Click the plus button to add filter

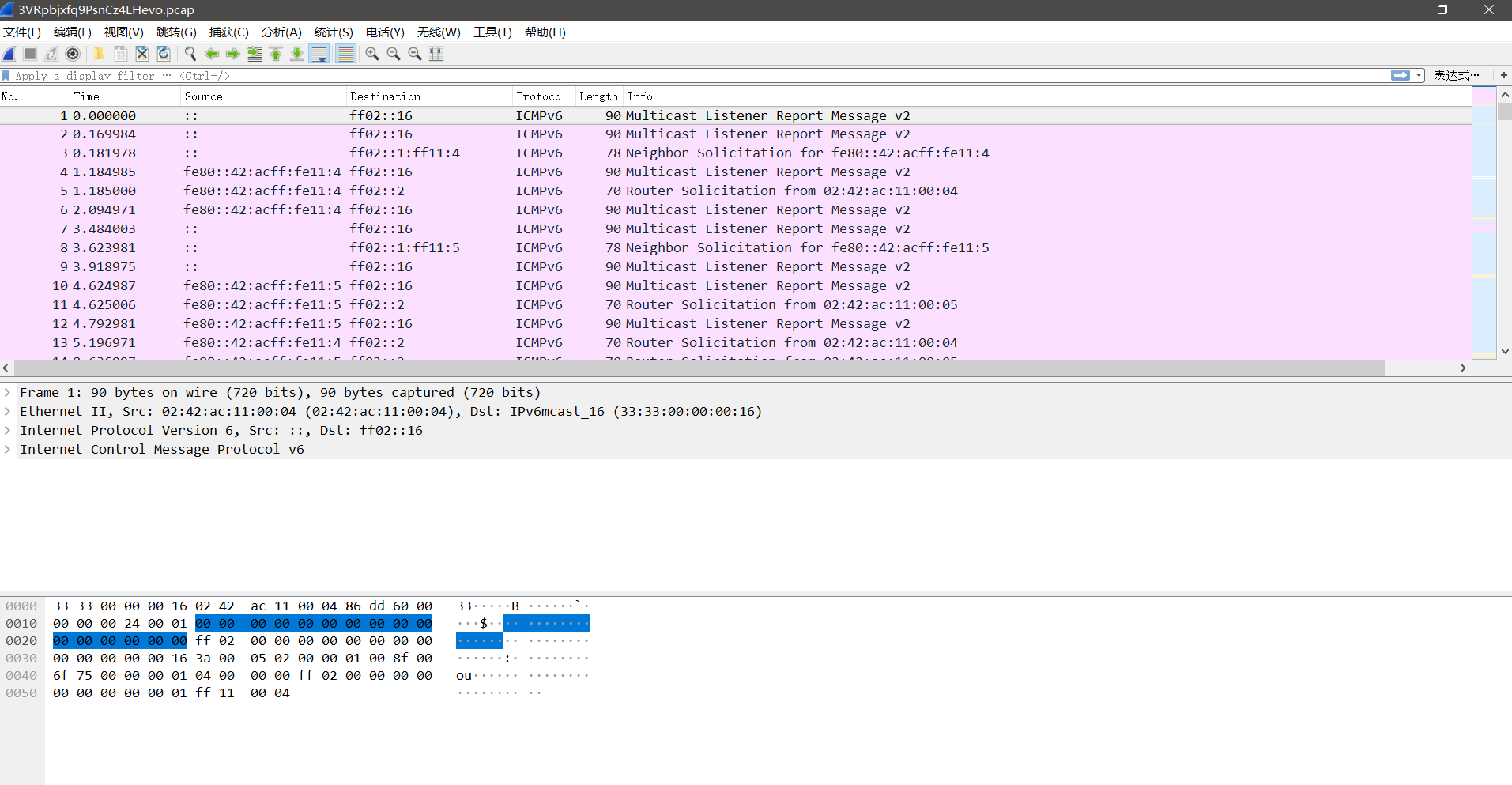click(x=1504, y=75)
